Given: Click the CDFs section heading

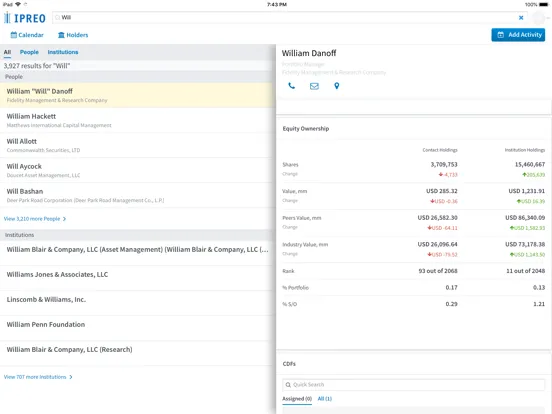Looking at the screenshot, I should pyautogui.click(x=289, y=364).
